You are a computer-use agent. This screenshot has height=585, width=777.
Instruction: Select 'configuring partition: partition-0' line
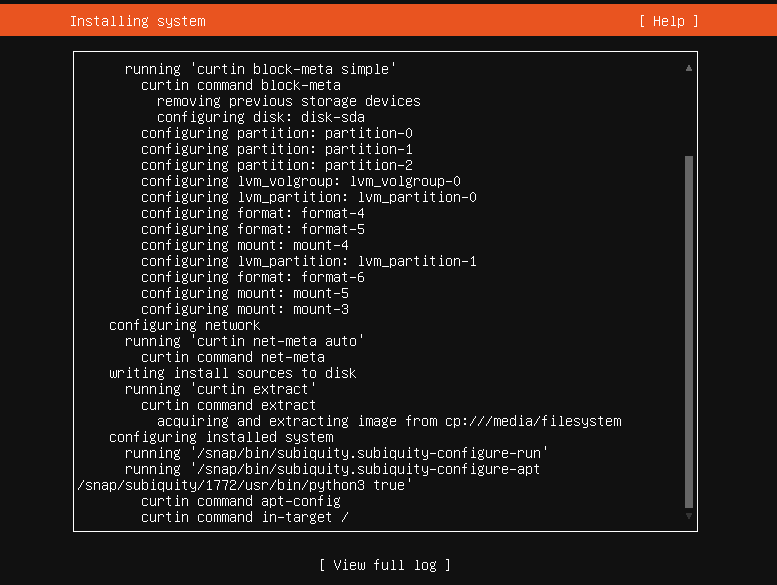point(277,133)
